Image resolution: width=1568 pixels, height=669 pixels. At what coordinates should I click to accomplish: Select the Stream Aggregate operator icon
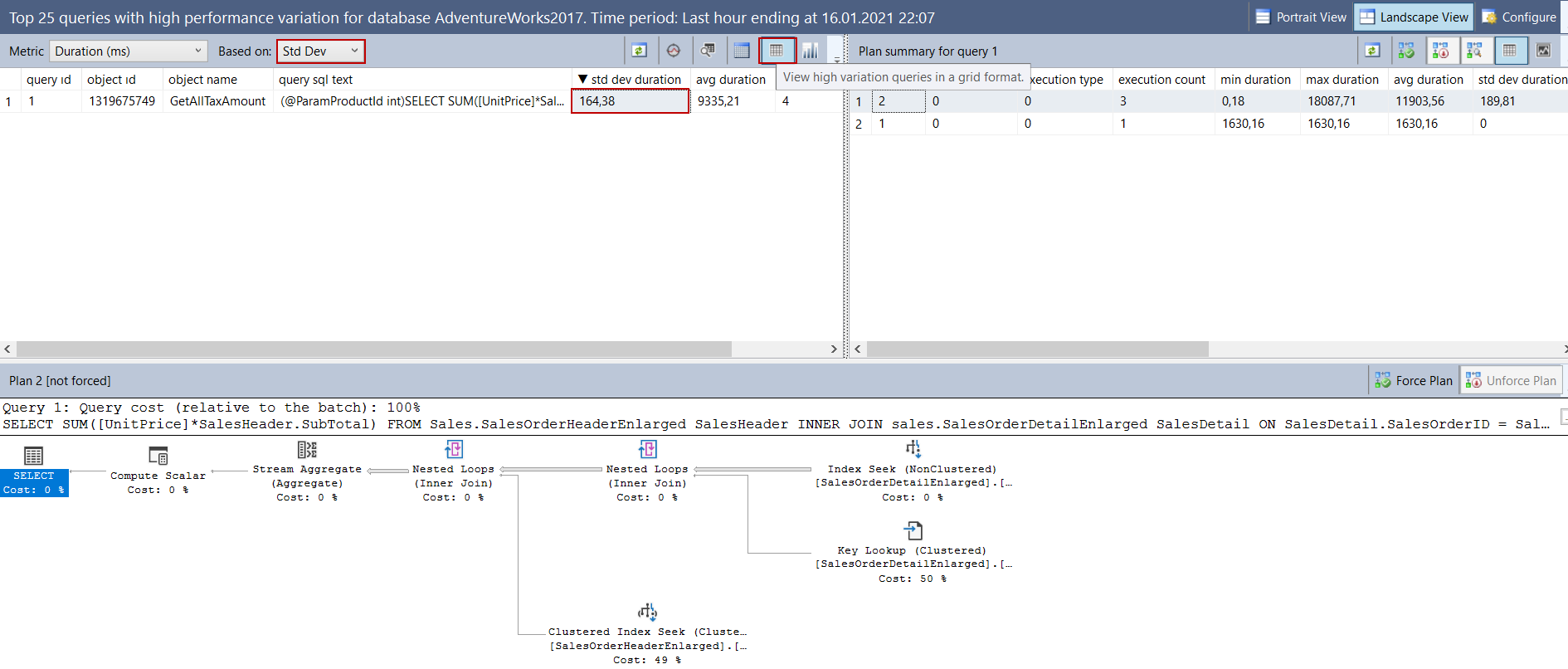pyautogui.click(x=307, y=450)
